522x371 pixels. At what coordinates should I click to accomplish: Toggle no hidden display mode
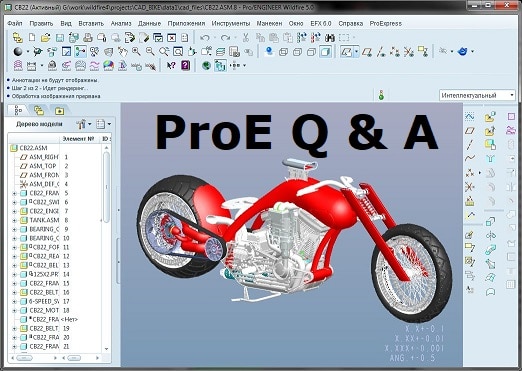[311, 52]
